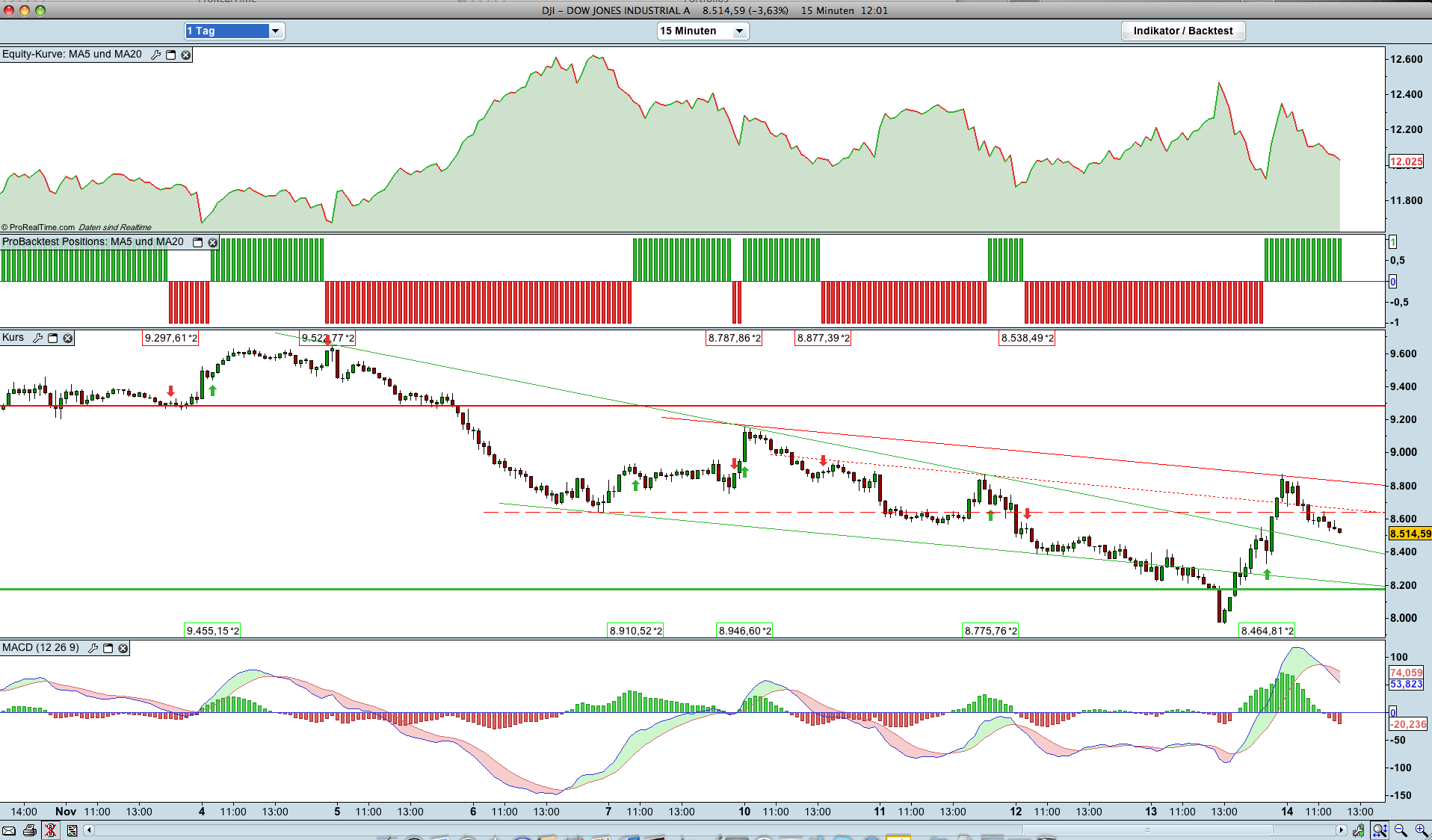
Task: Click the zoom out magnifier
Action: click(1401, 830)
